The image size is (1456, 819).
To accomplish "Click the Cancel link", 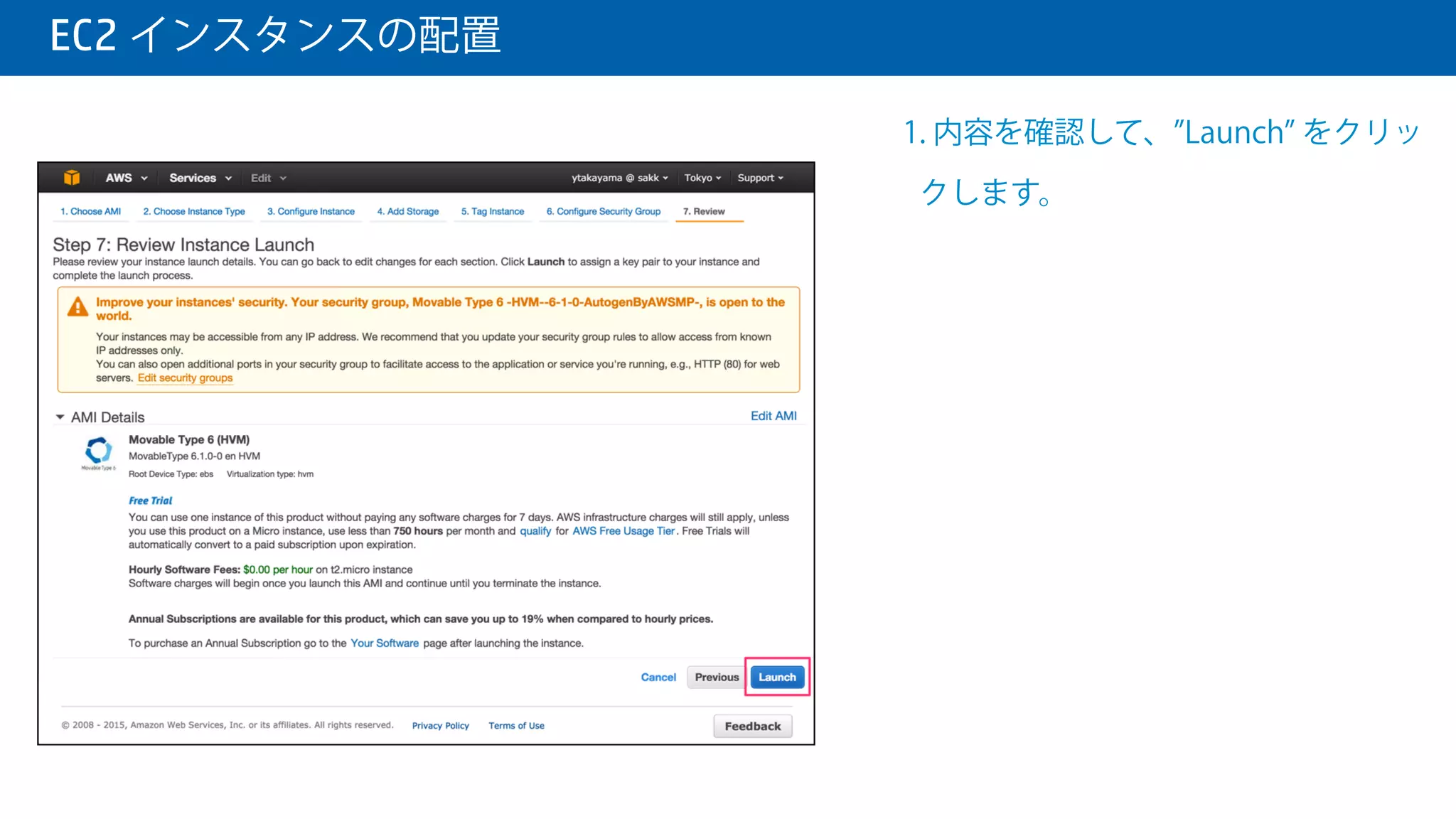I will click(658, 678).
